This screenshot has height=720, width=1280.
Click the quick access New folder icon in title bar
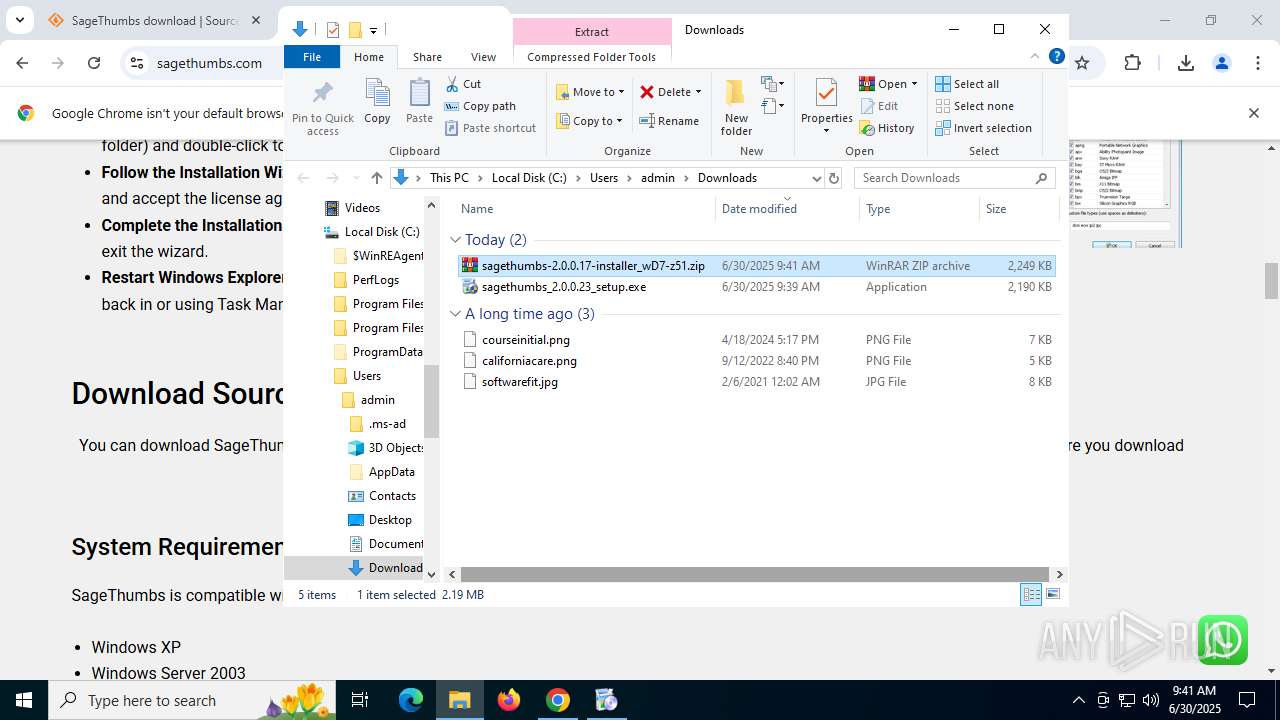pyautogui.click(x=355, y=30)
